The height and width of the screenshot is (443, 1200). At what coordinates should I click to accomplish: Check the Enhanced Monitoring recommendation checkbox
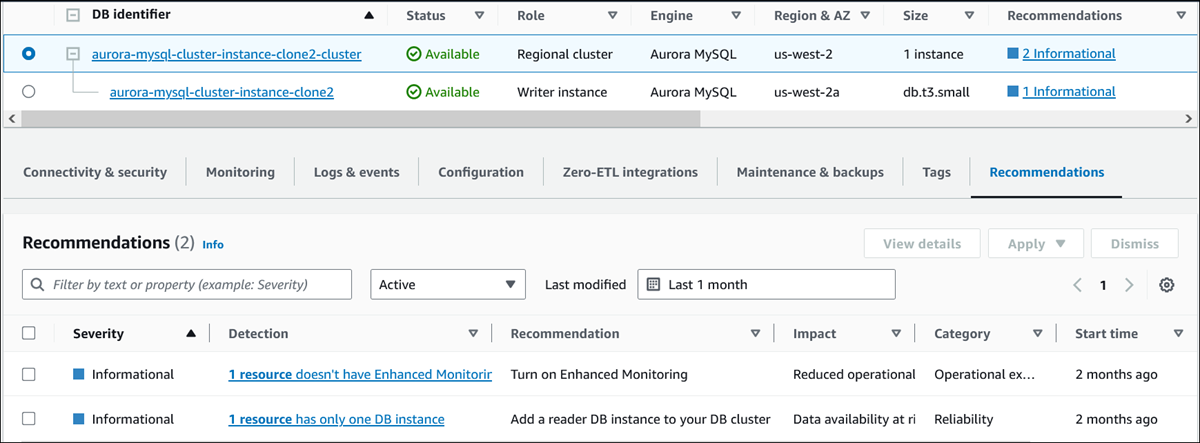pos(29,375)
